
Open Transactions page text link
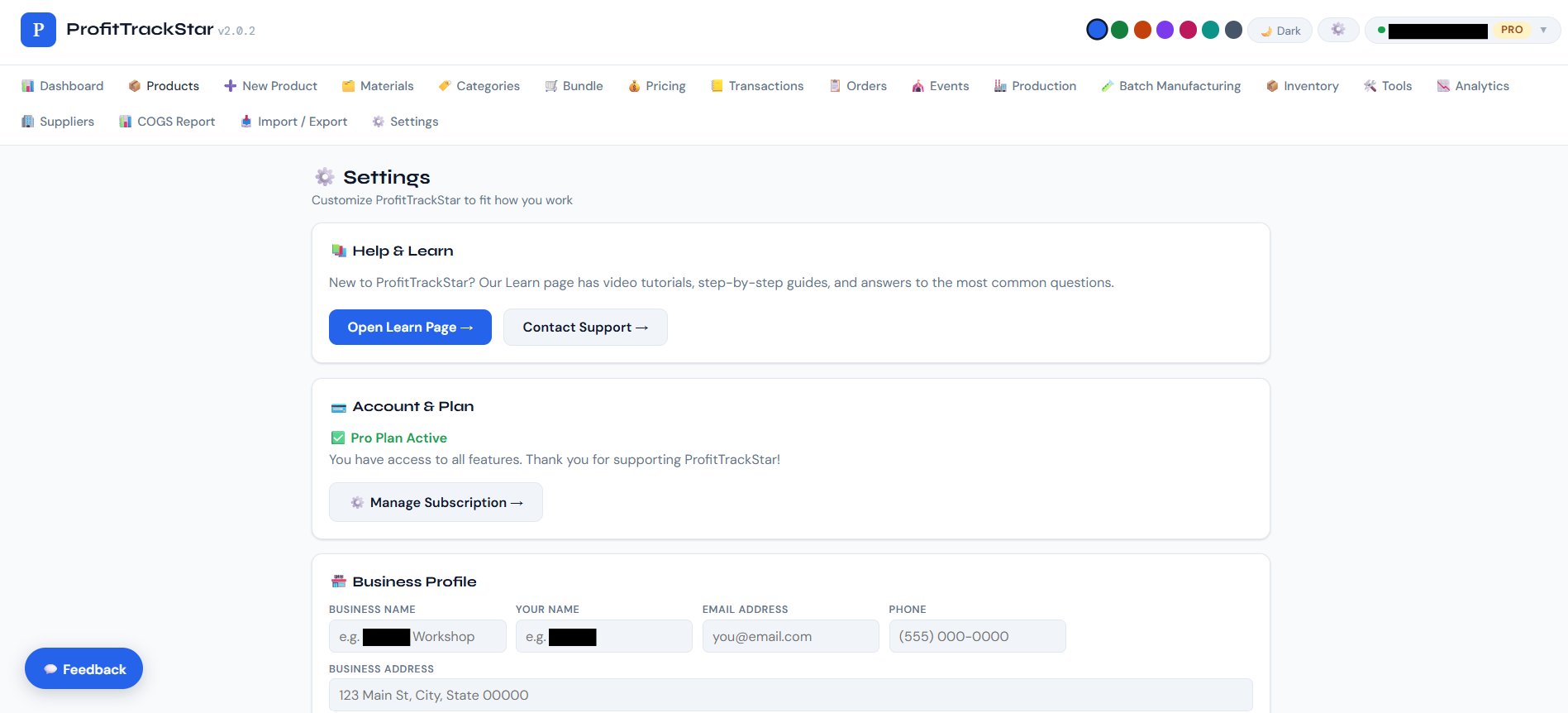[766, 86]
